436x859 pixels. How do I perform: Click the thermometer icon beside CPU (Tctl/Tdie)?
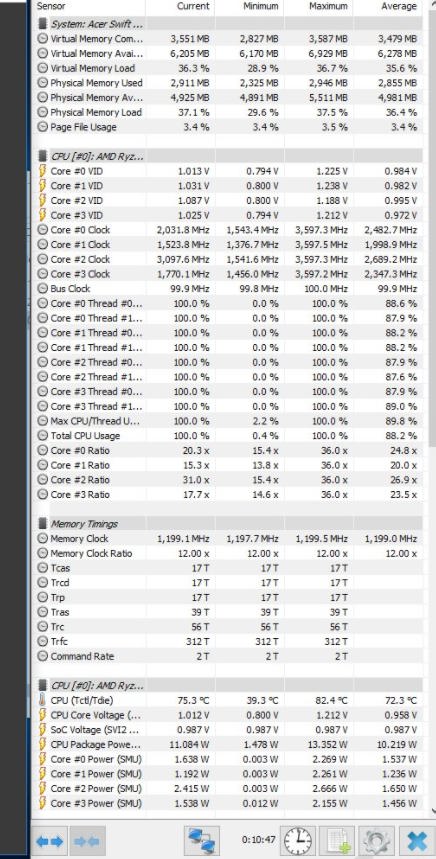pos(42,700)
